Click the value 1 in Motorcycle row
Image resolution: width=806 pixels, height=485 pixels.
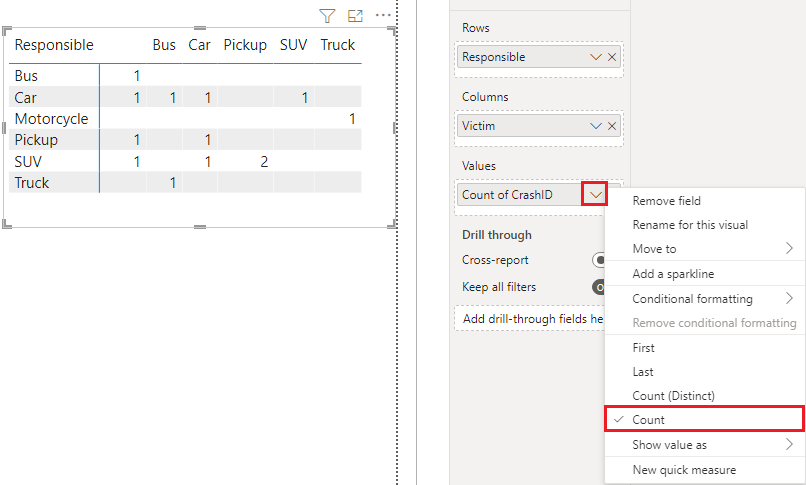pyautogui.click(x=352, y=119)
